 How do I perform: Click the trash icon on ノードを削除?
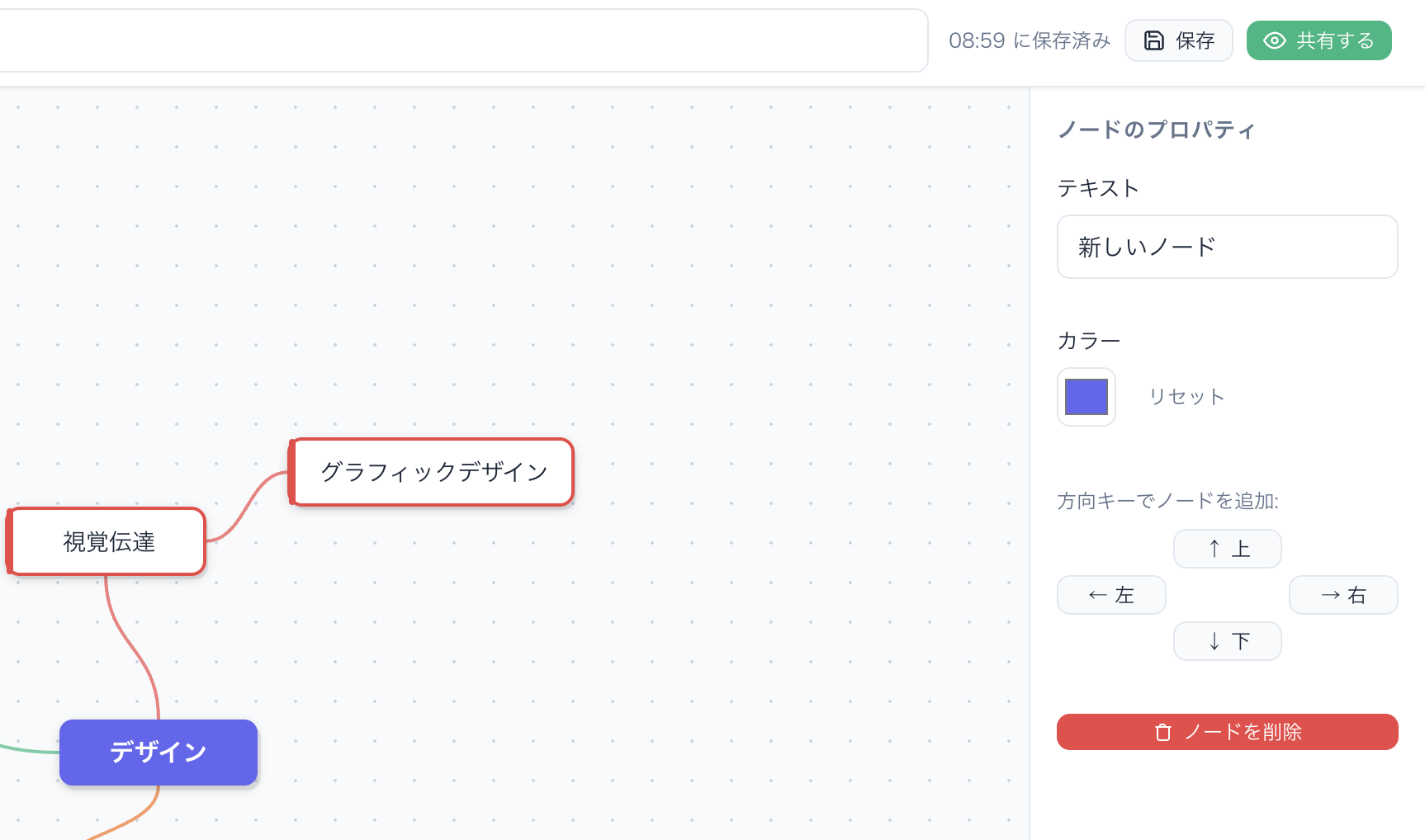[1163, 733]
